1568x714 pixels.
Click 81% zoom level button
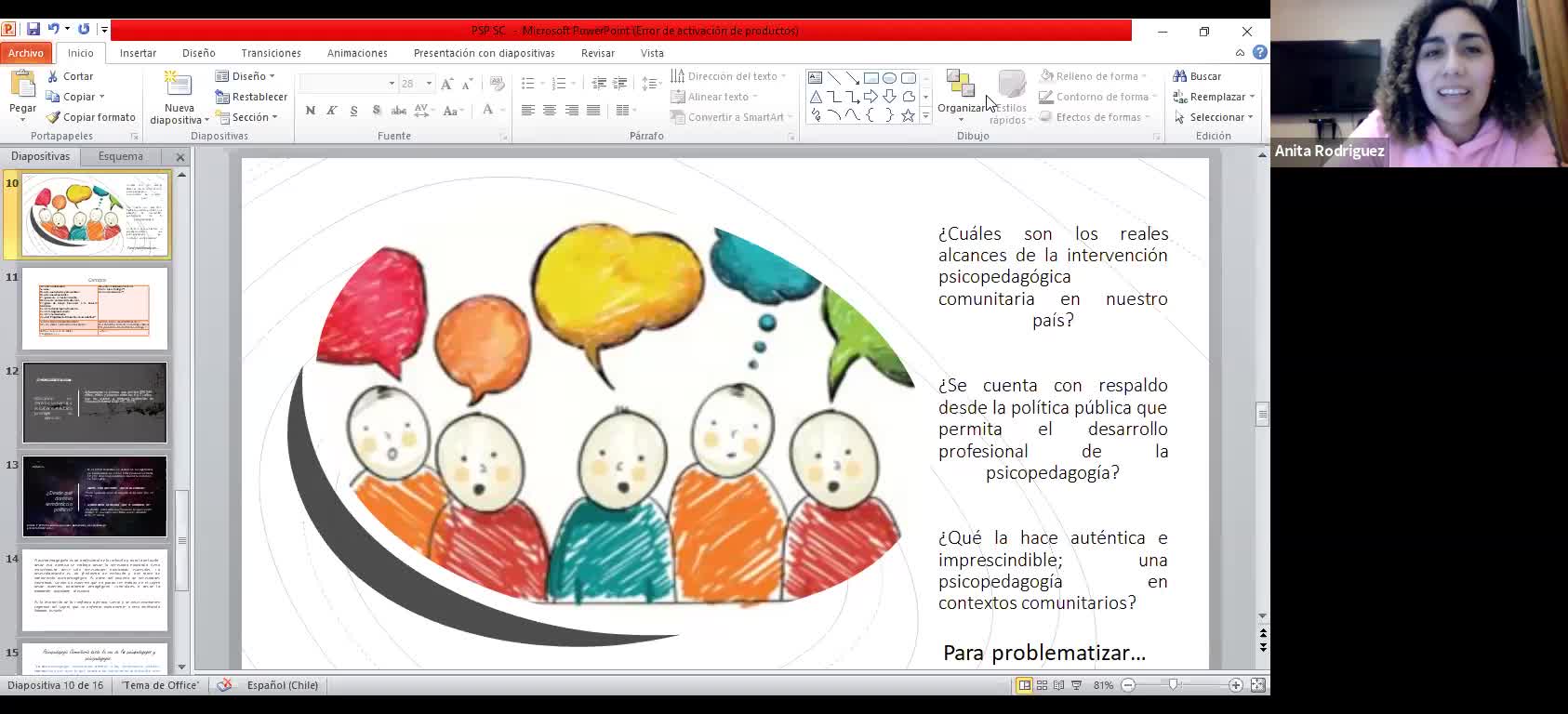pyautogui.click(x=1103, y=685)
